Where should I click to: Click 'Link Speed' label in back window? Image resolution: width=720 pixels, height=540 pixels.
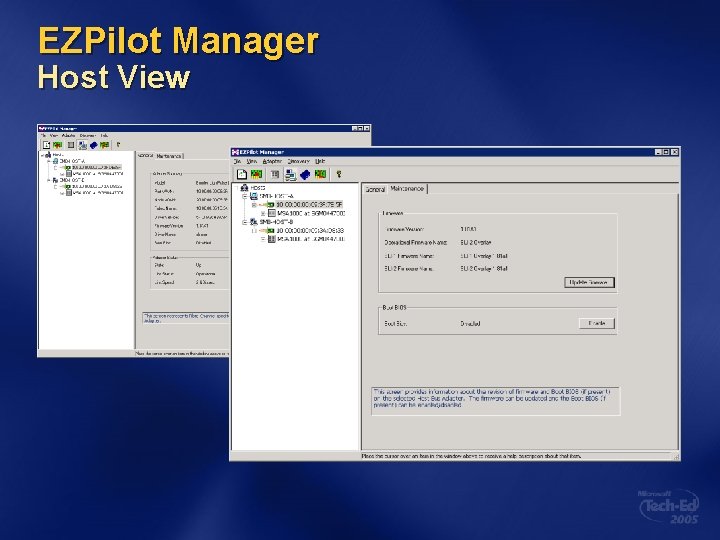[x=164, y=282]
